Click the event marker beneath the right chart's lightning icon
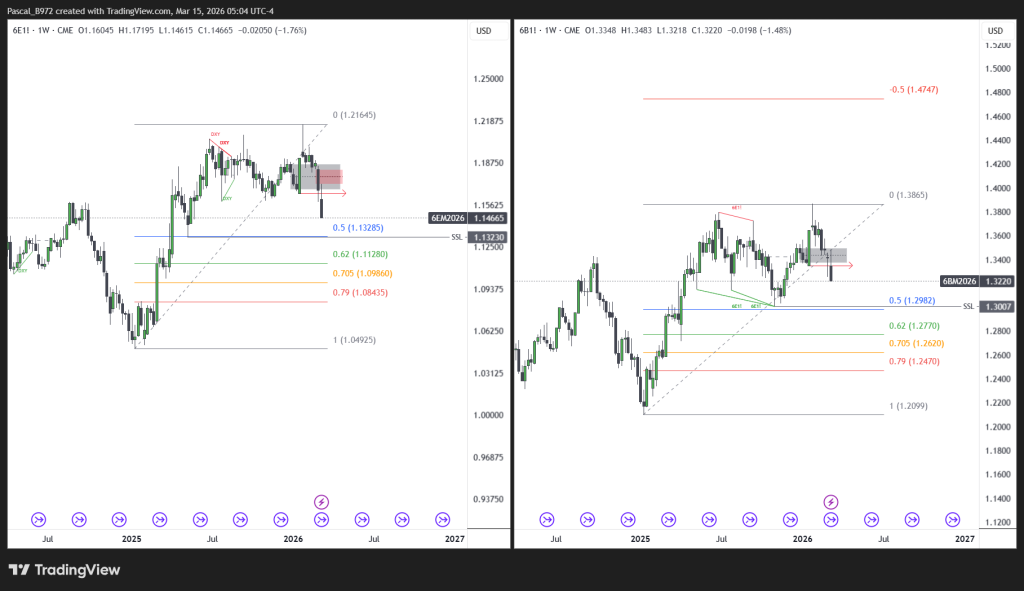The height and width of the screenshot is (591, 1024). (x=830, y=519)
